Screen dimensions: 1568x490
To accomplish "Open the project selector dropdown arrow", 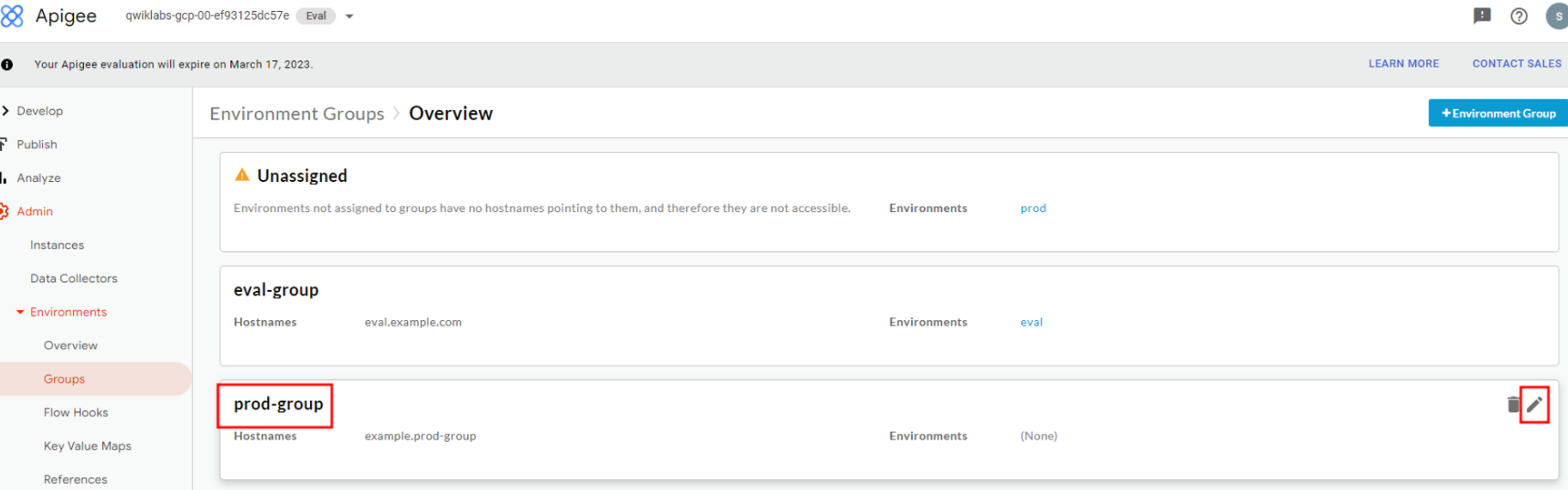I will (349, 16).
